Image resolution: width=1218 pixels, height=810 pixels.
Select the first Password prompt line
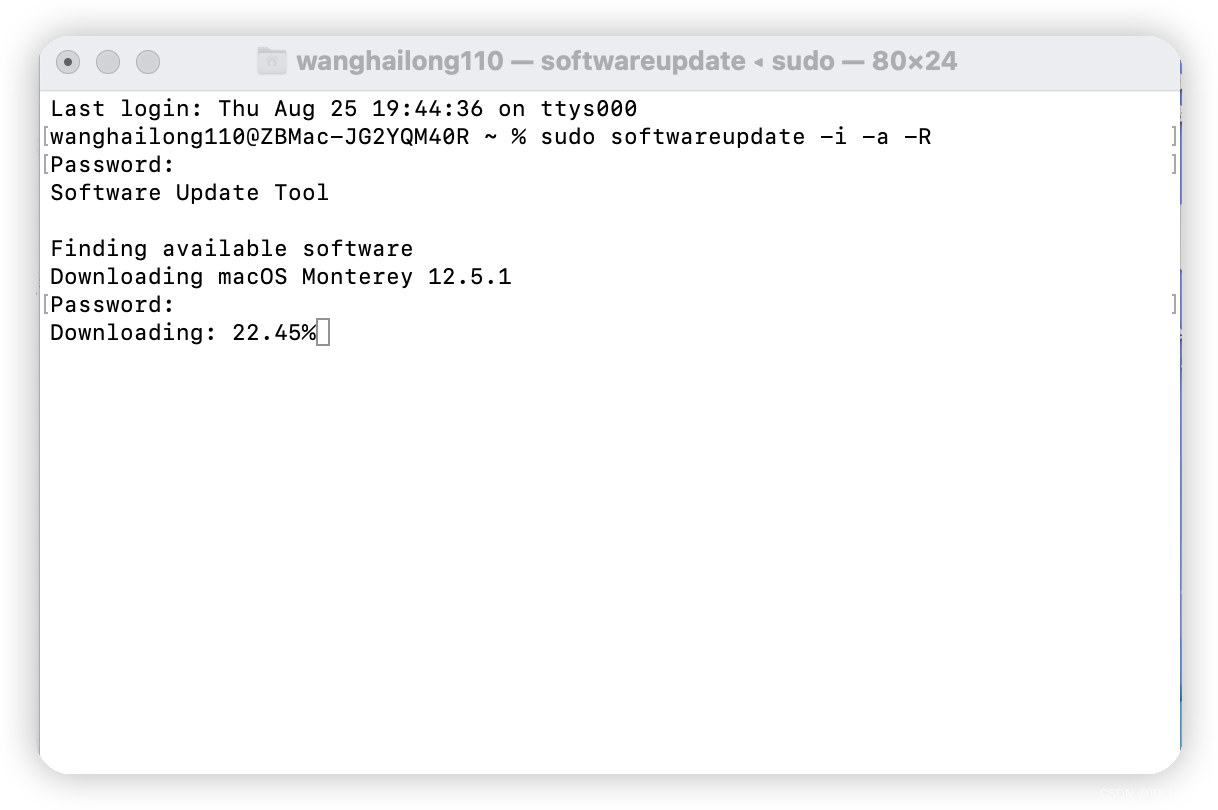click(x=113, y=164)
